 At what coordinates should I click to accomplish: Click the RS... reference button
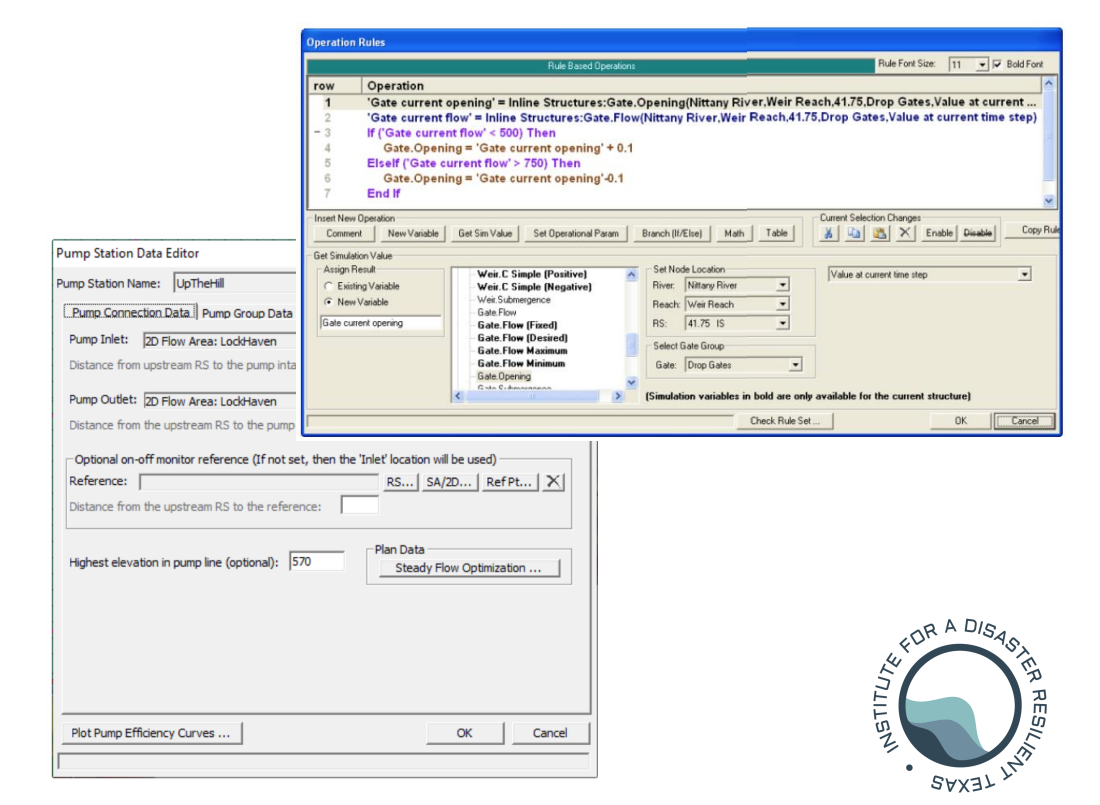(x=400, y=481)
